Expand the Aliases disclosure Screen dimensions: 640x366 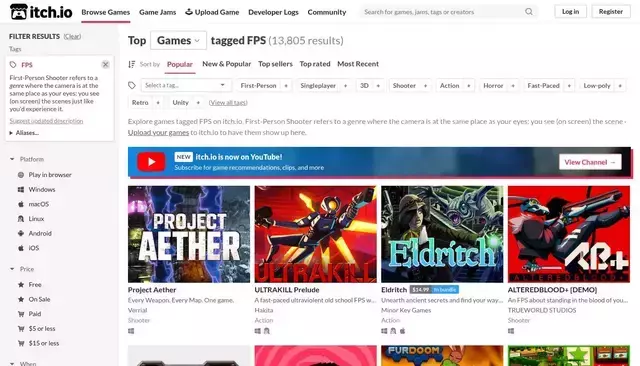(x=24, y=133)
